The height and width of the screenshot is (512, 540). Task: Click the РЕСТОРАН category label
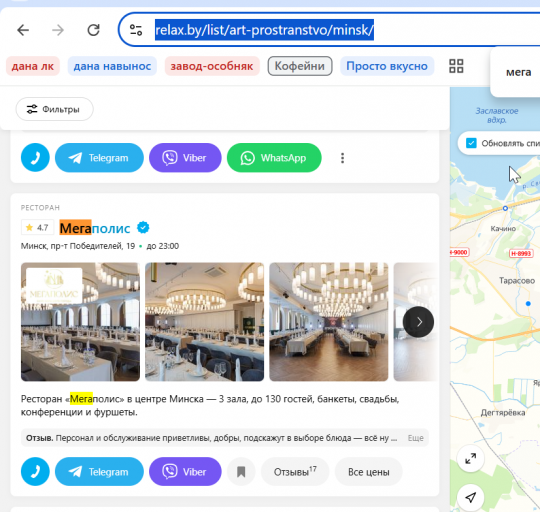pyautogui.click(x=40, y=208)
